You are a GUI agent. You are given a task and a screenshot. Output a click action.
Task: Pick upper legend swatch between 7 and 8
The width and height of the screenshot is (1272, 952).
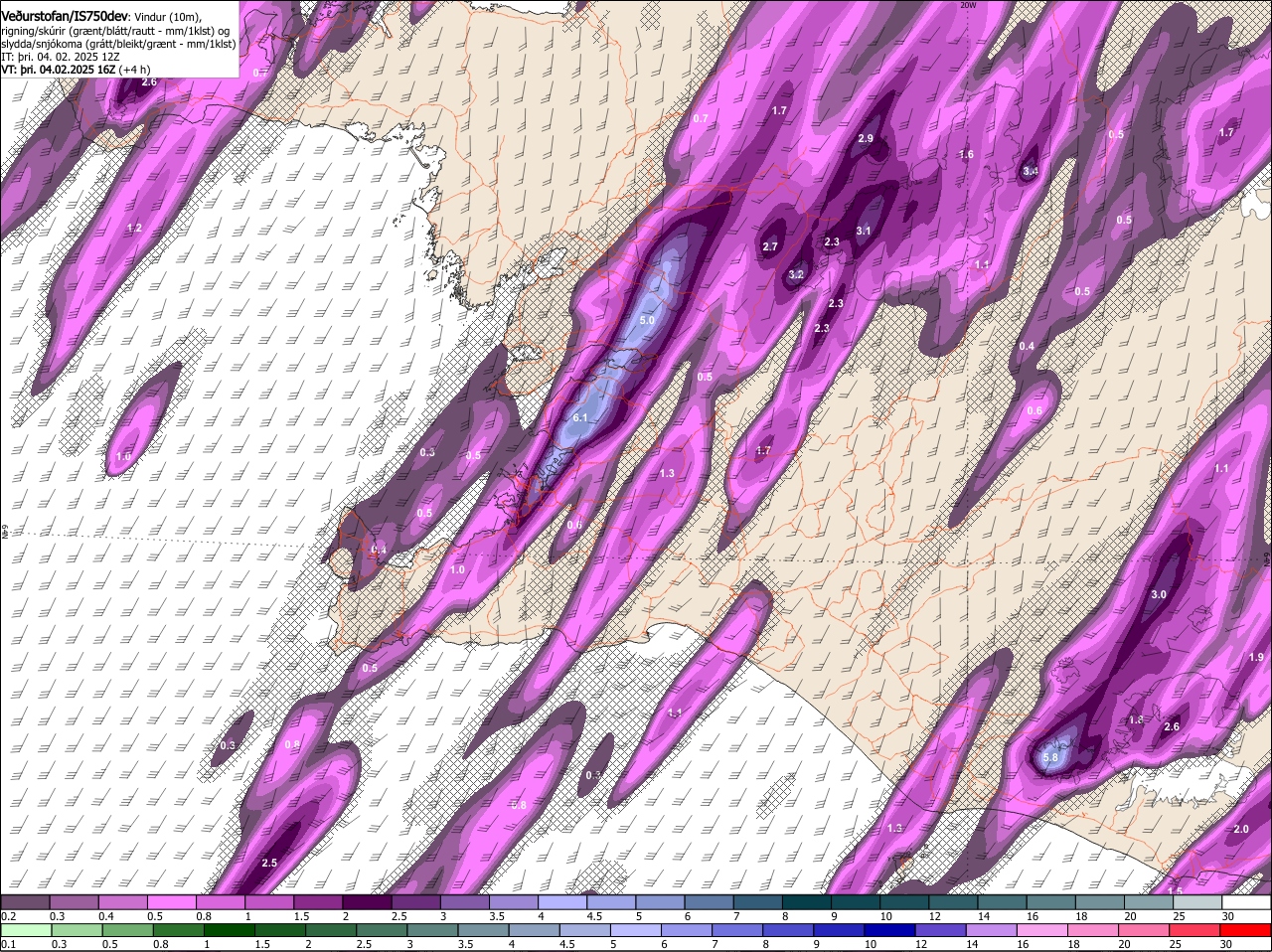pos(758,902)
